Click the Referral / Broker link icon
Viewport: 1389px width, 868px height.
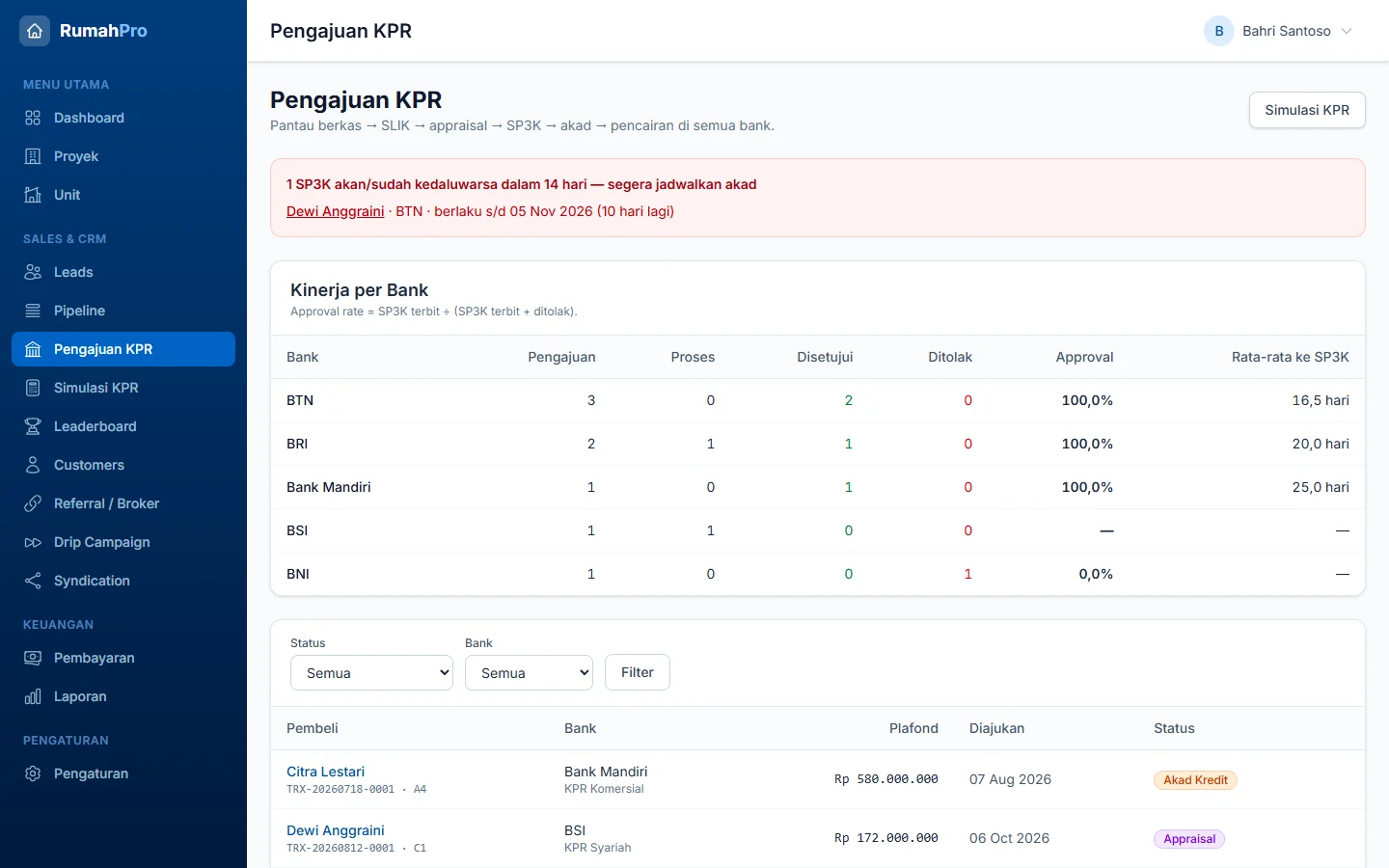click(33, 503)
